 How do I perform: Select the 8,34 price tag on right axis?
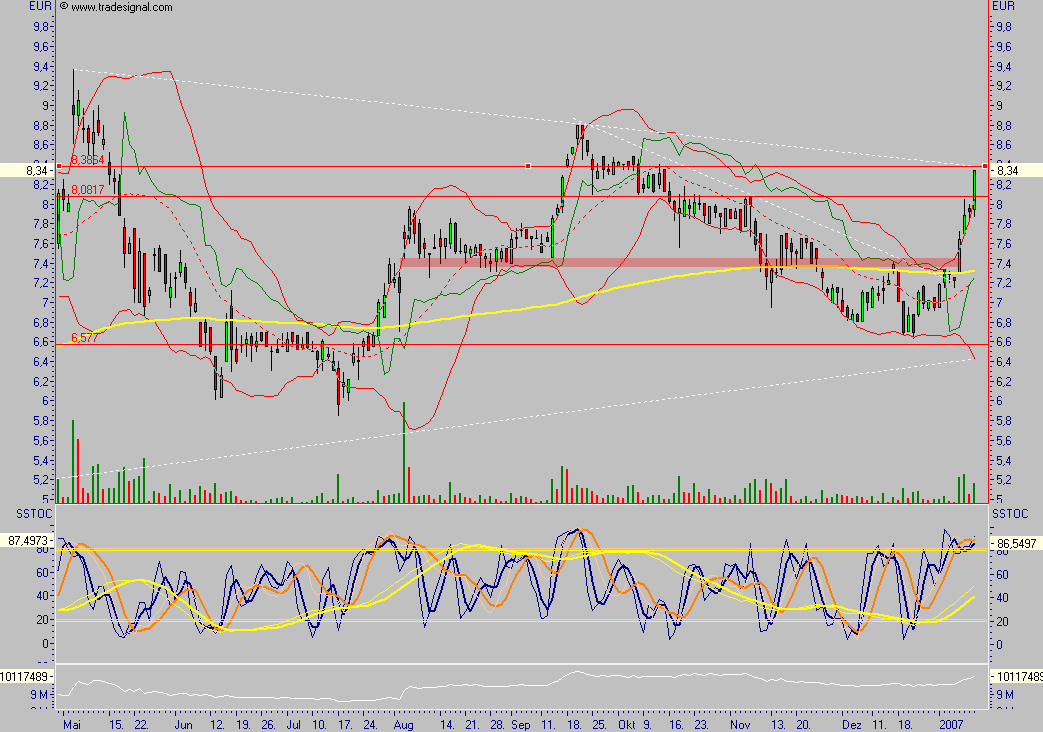[x=1010, y=171]
